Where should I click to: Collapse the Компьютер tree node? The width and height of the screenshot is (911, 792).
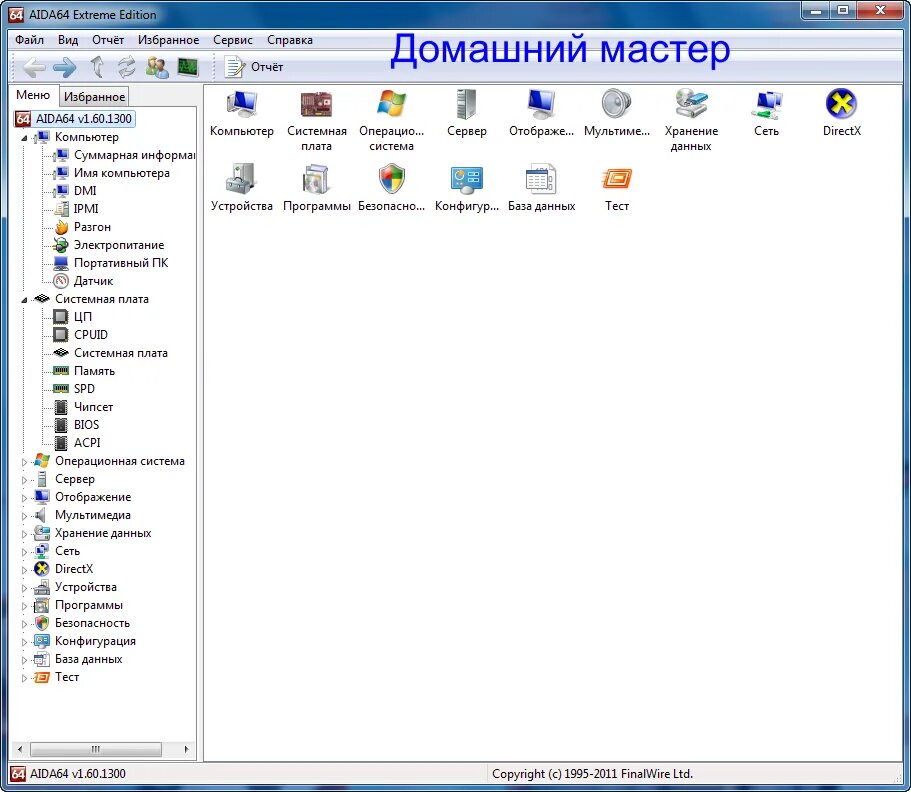24,138
